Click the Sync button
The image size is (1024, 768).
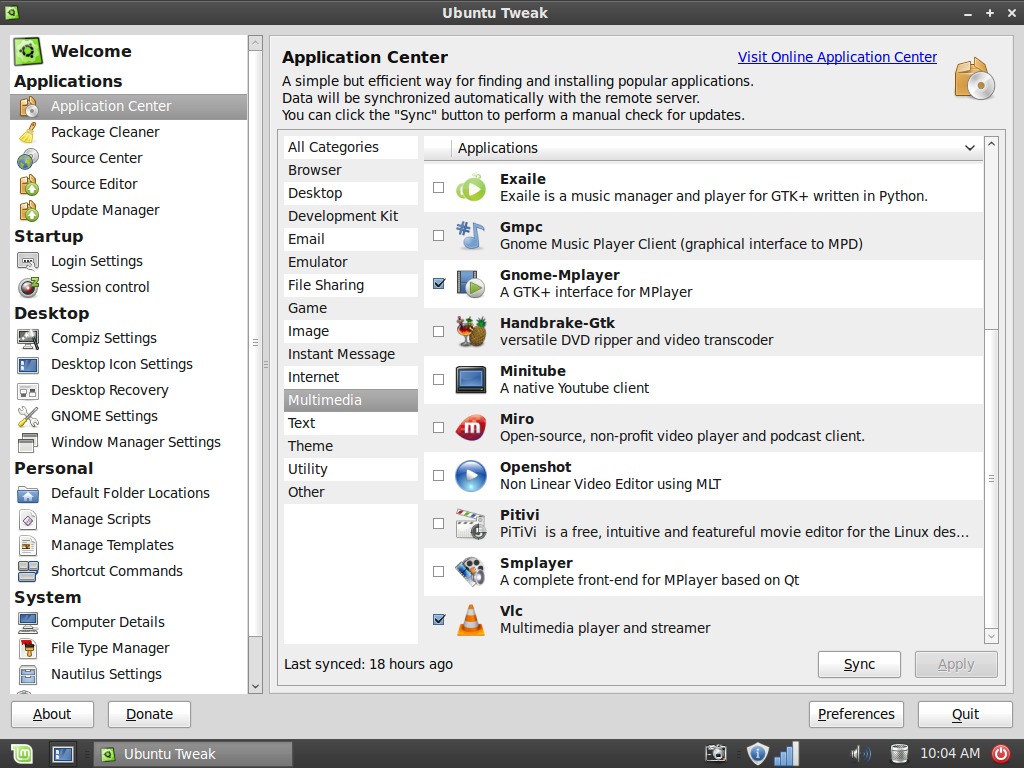(x=859, y=665)
